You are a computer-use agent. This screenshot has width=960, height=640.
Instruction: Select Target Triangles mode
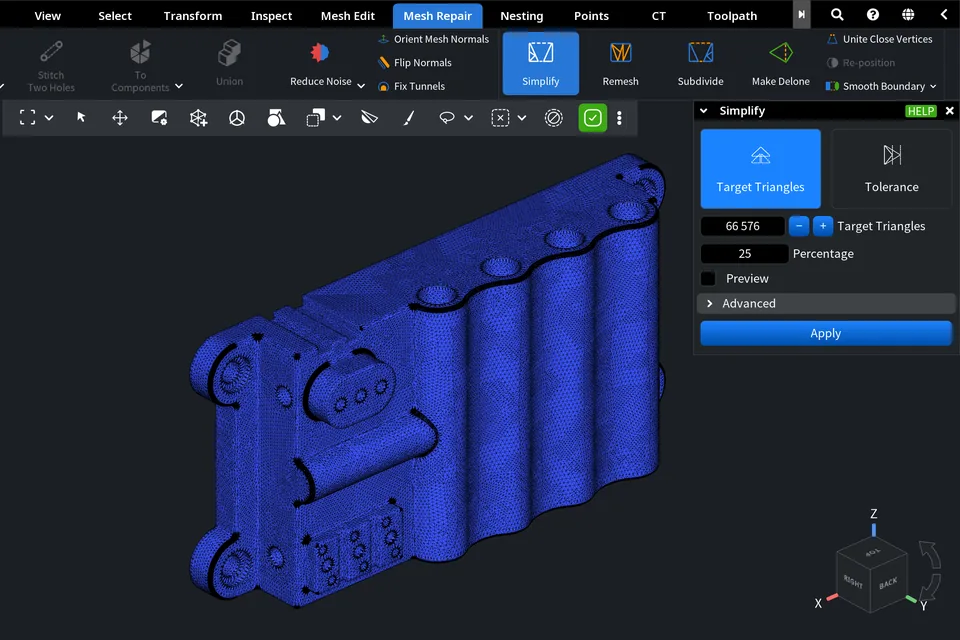pyautogui.click(x=760, y=168)
